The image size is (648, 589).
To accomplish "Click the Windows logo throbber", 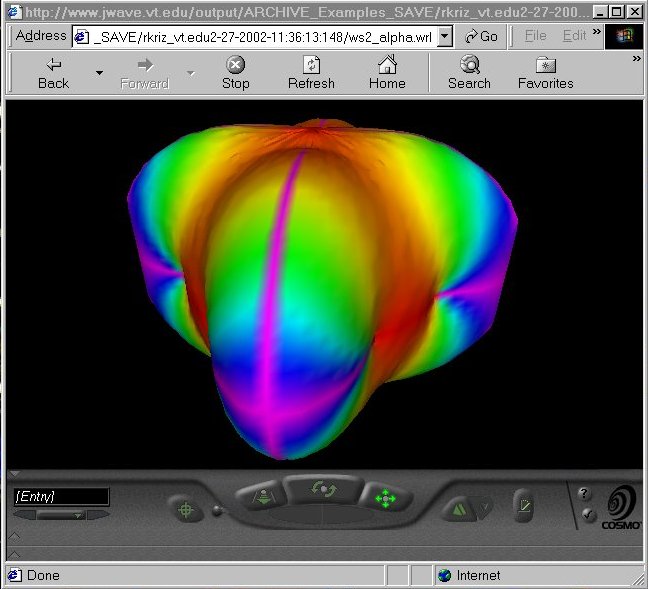I will [x=624, y=36].
